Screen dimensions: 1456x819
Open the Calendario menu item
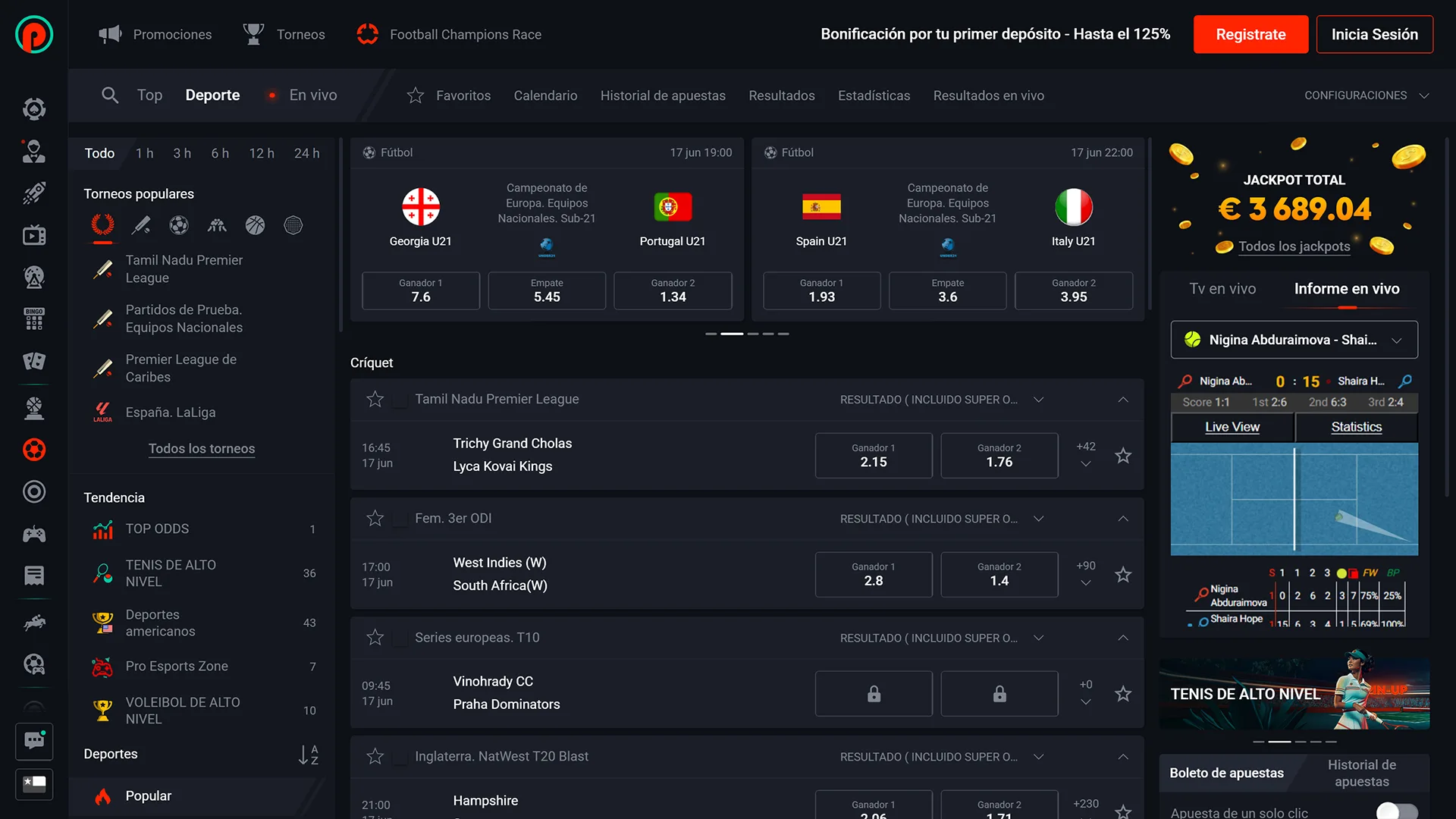pyautogui.click(x=545, y=96)
